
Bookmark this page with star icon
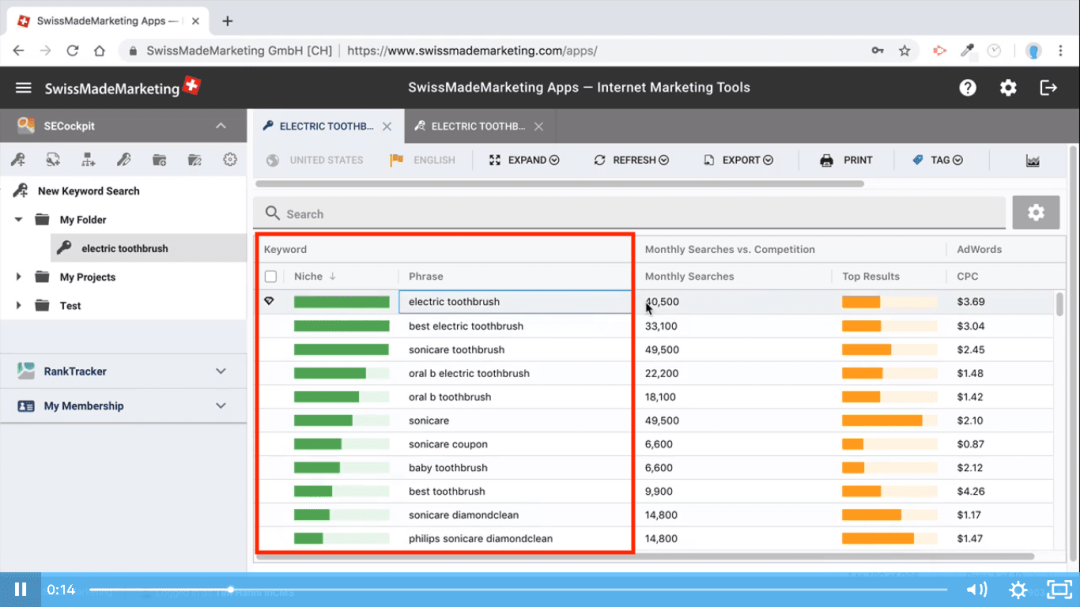904,50
